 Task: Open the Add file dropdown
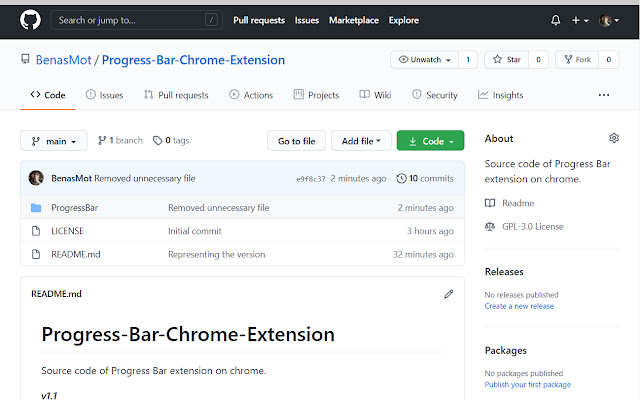click(x=361, y=141)
